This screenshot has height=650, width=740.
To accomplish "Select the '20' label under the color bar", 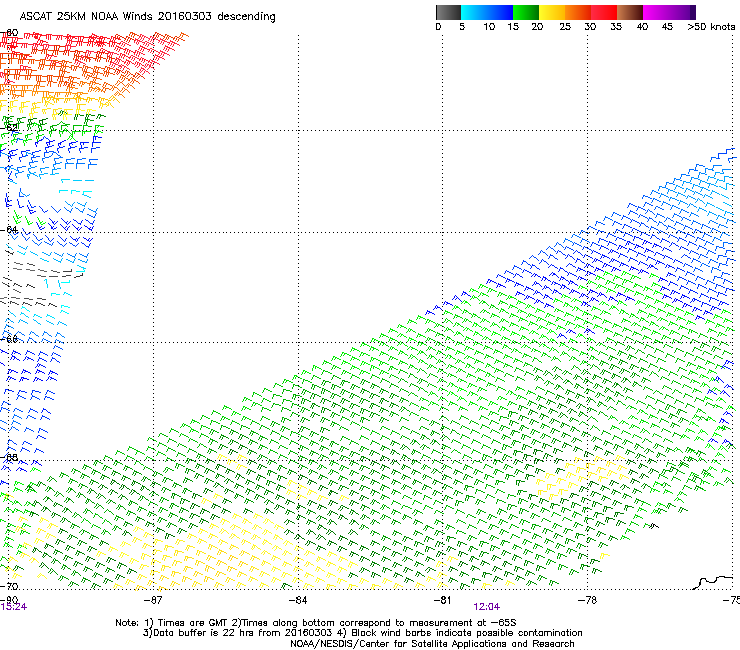I will click(537, 27).
